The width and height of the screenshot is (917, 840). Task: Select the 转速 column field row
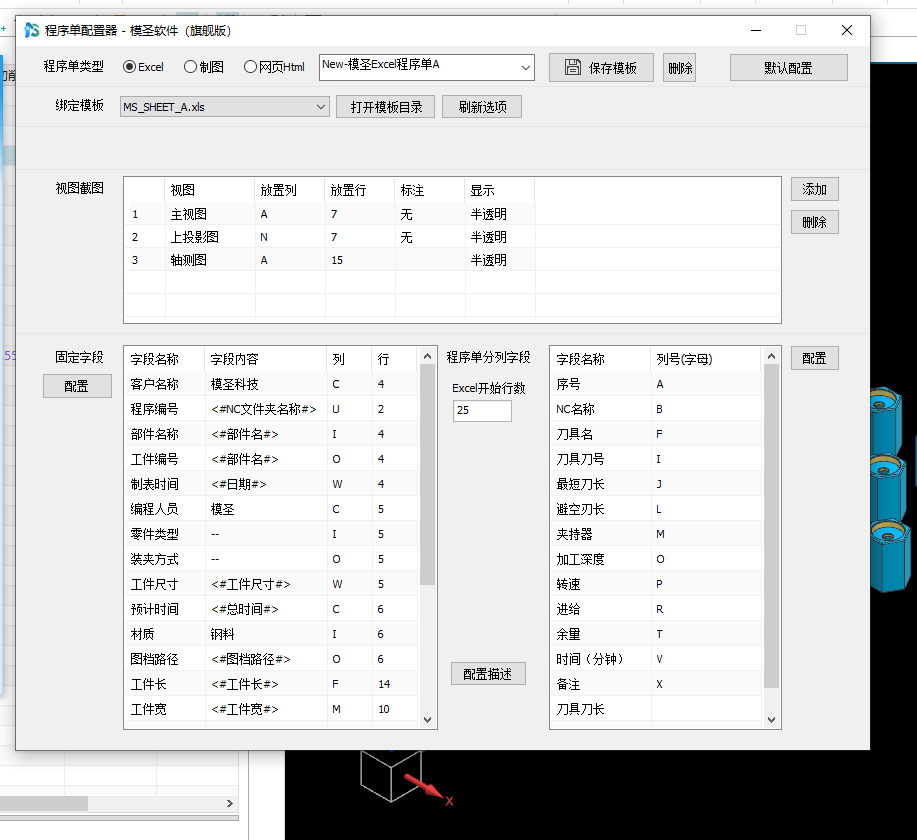point(657,584)
